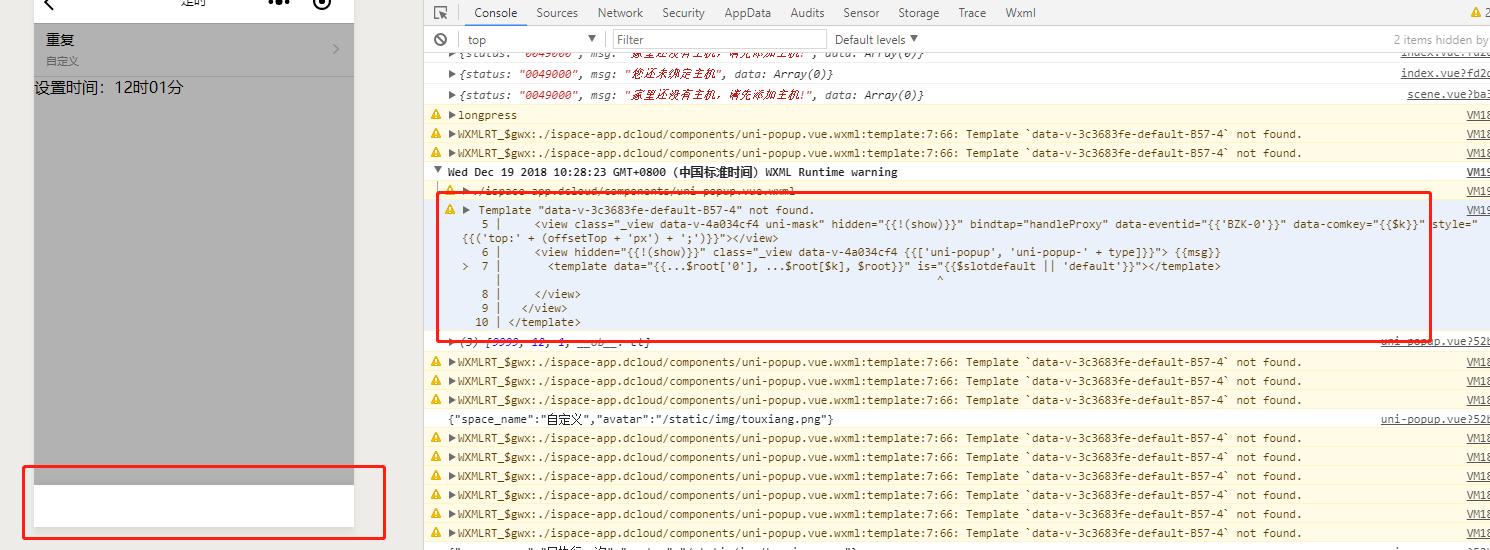Image resolution: width=1490 pixels, height=550 pixels.
Task: Click the clear console icon
Action: [x=440, y=40]
